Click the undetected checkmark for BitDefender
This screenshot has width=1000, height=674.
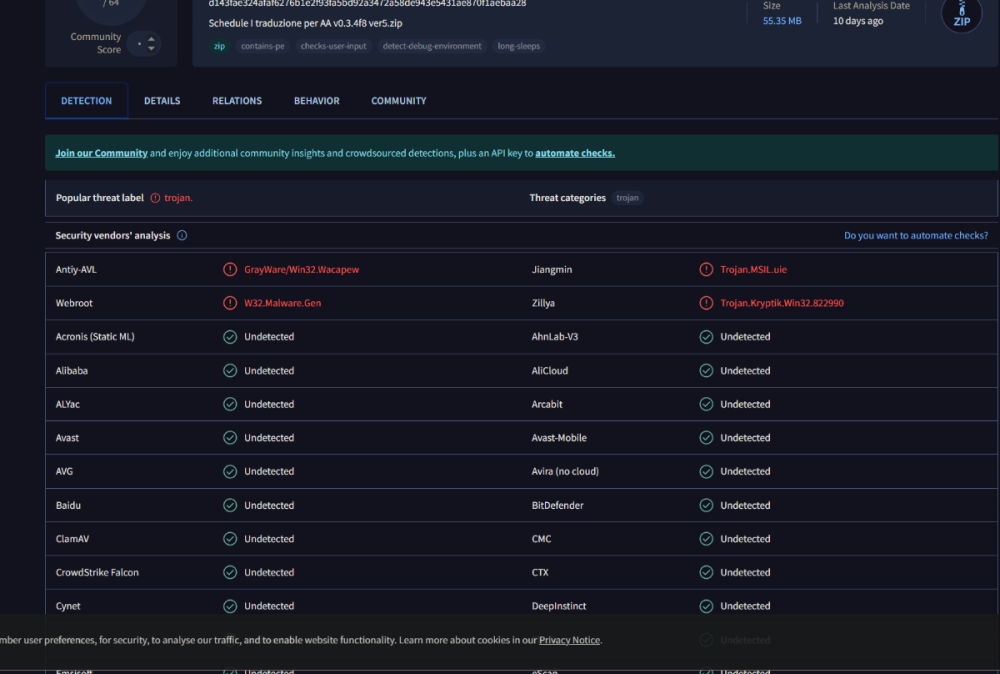706,506
